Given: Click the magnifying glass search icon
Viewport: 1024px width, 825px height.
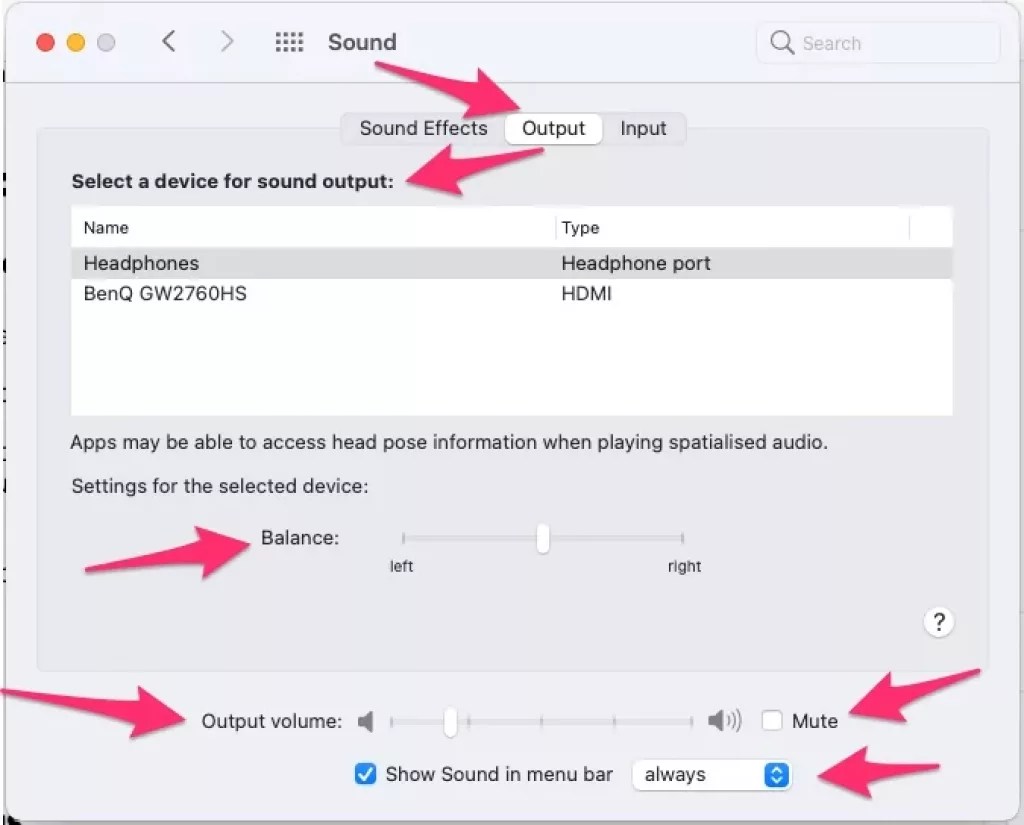Looking at the screenshot, I should [781, 43].
